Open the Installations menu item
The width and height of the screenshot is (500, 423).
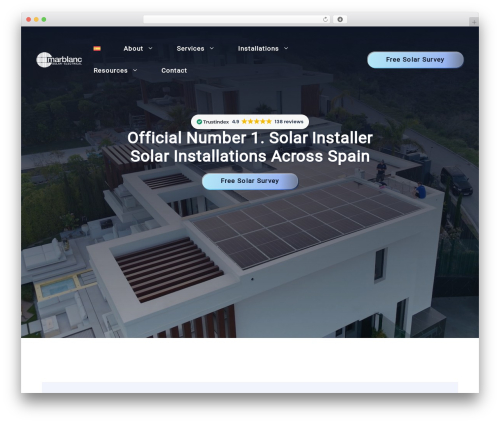(258, 49)
